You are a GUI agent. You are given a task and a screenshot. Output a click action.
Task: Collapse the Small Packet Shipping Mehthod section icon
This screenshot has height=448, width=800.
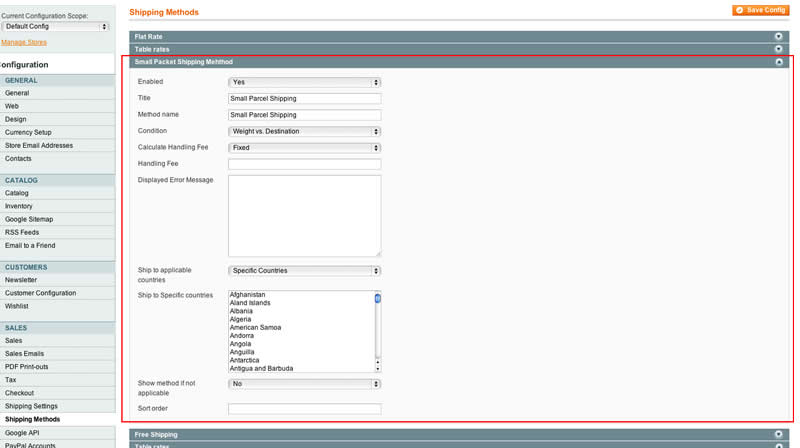point(778,62)
